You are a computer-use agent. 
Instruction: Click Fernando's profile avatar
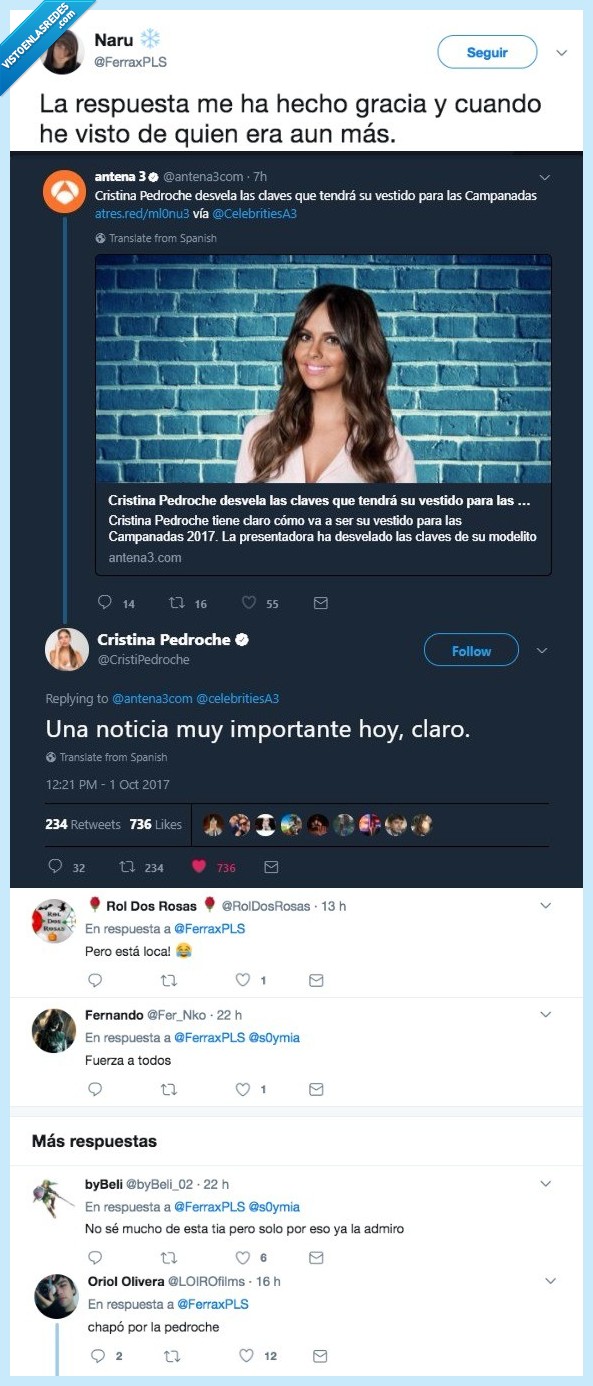point(53,1030)
